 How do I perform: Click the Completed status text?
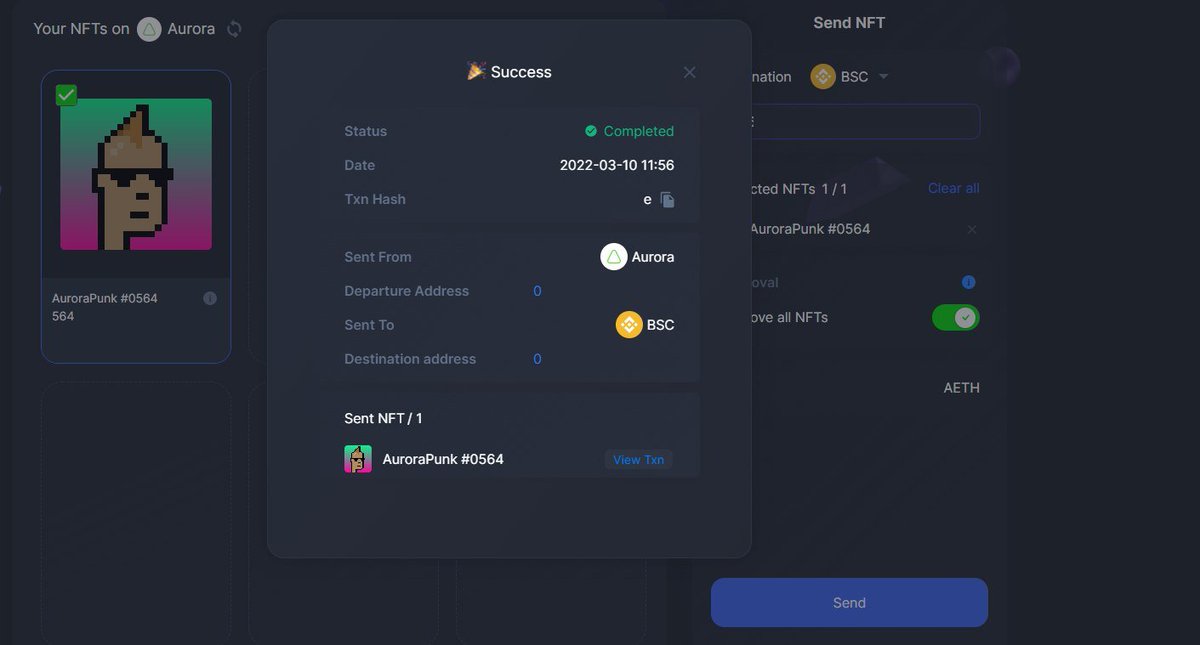point(639,131)
